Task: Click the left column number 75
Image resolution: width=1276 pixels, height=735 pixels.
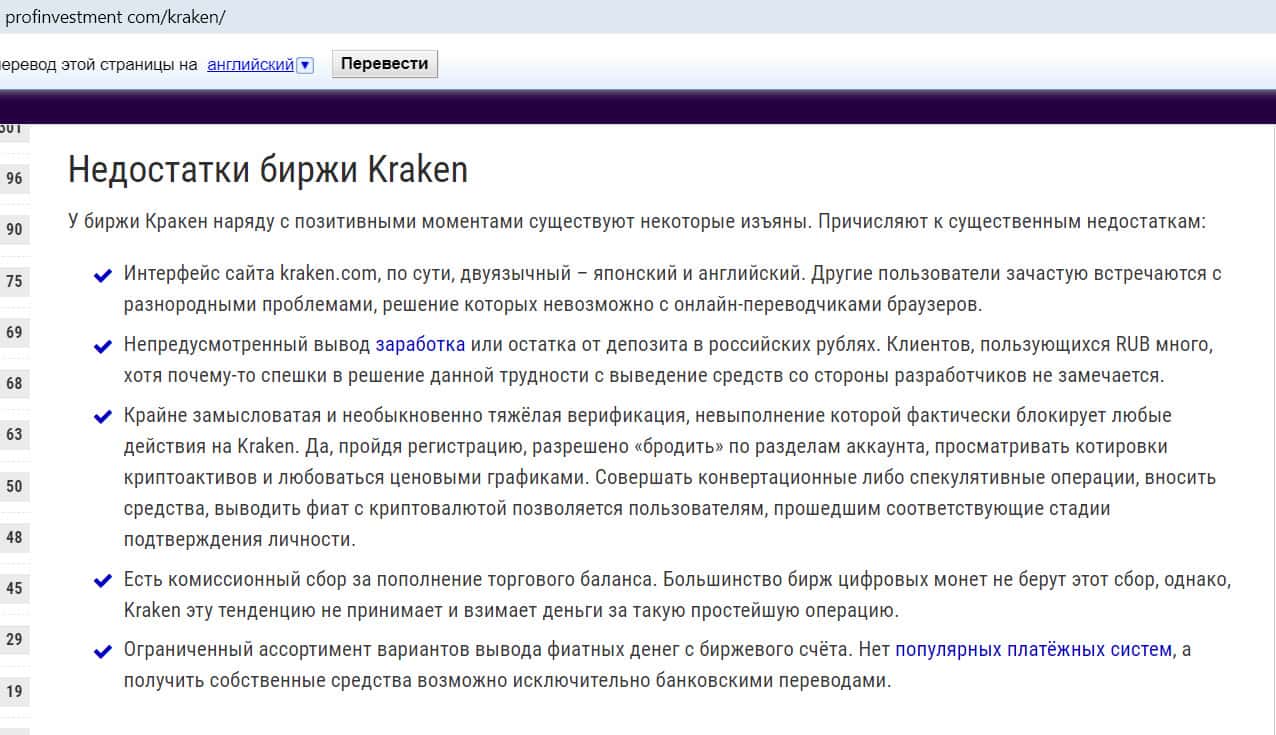Action: pyautogui.click(x=14, y=281)
